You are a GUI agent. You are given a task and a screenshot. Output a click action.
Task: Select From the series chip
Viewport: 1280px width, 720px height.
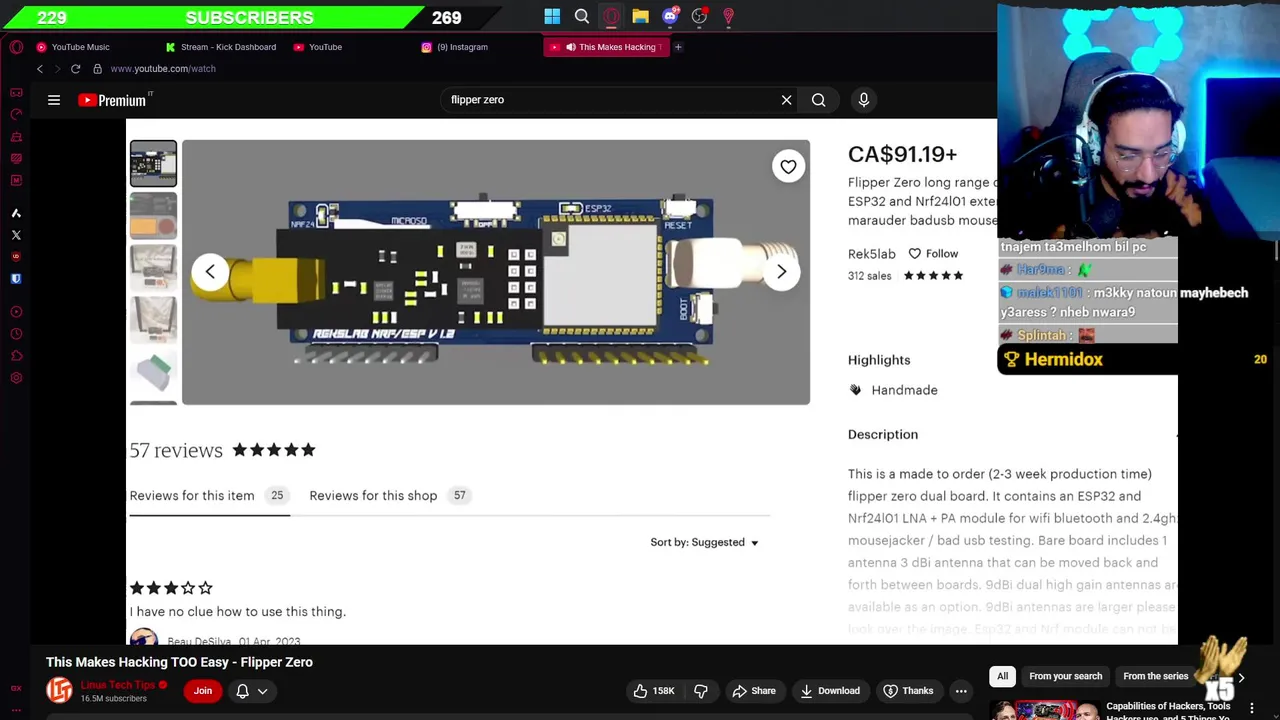tap(1155, 677)
